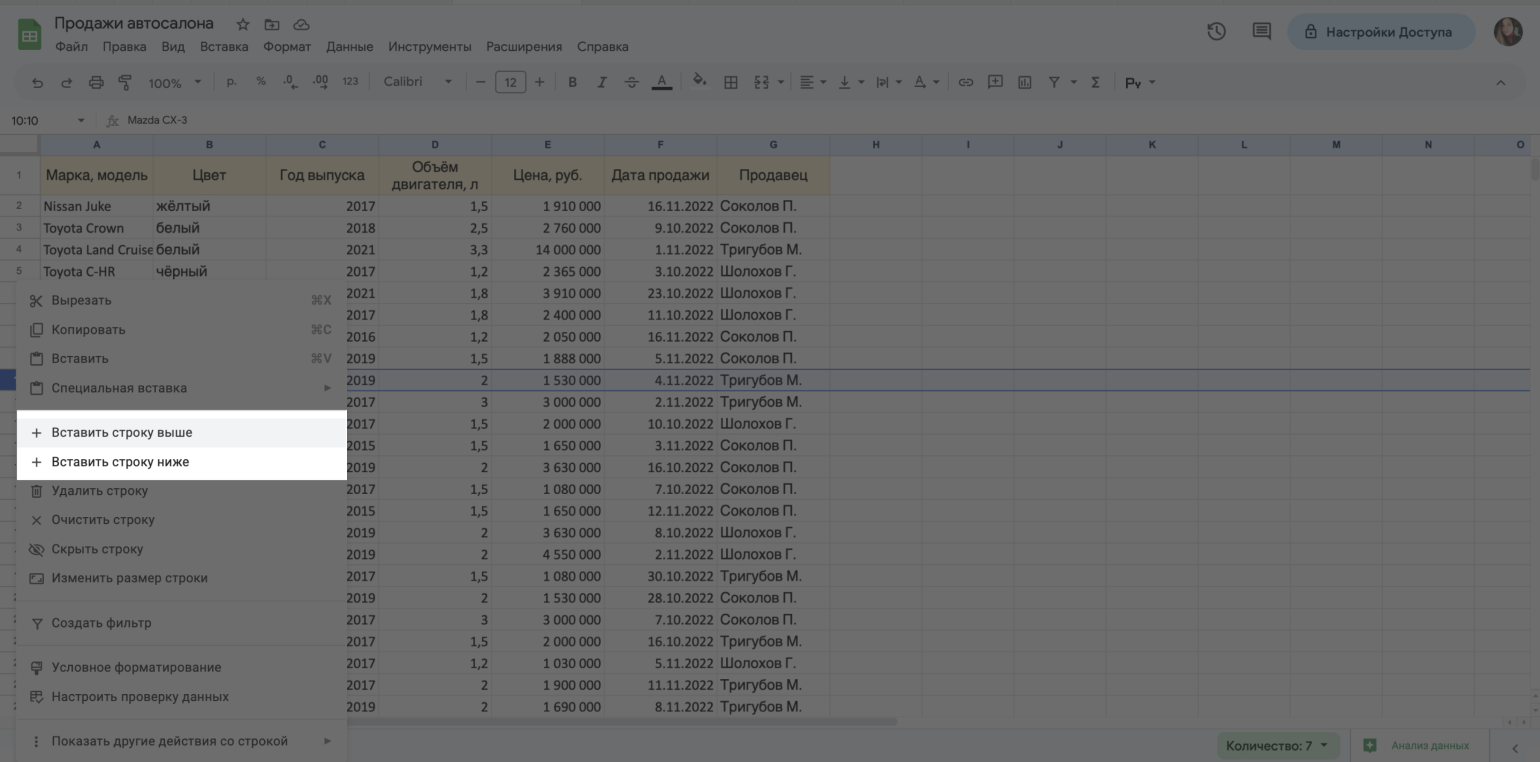1540x762 pixels.
Task: Click the functions sigma icon
Action: tap(1095, 83)
